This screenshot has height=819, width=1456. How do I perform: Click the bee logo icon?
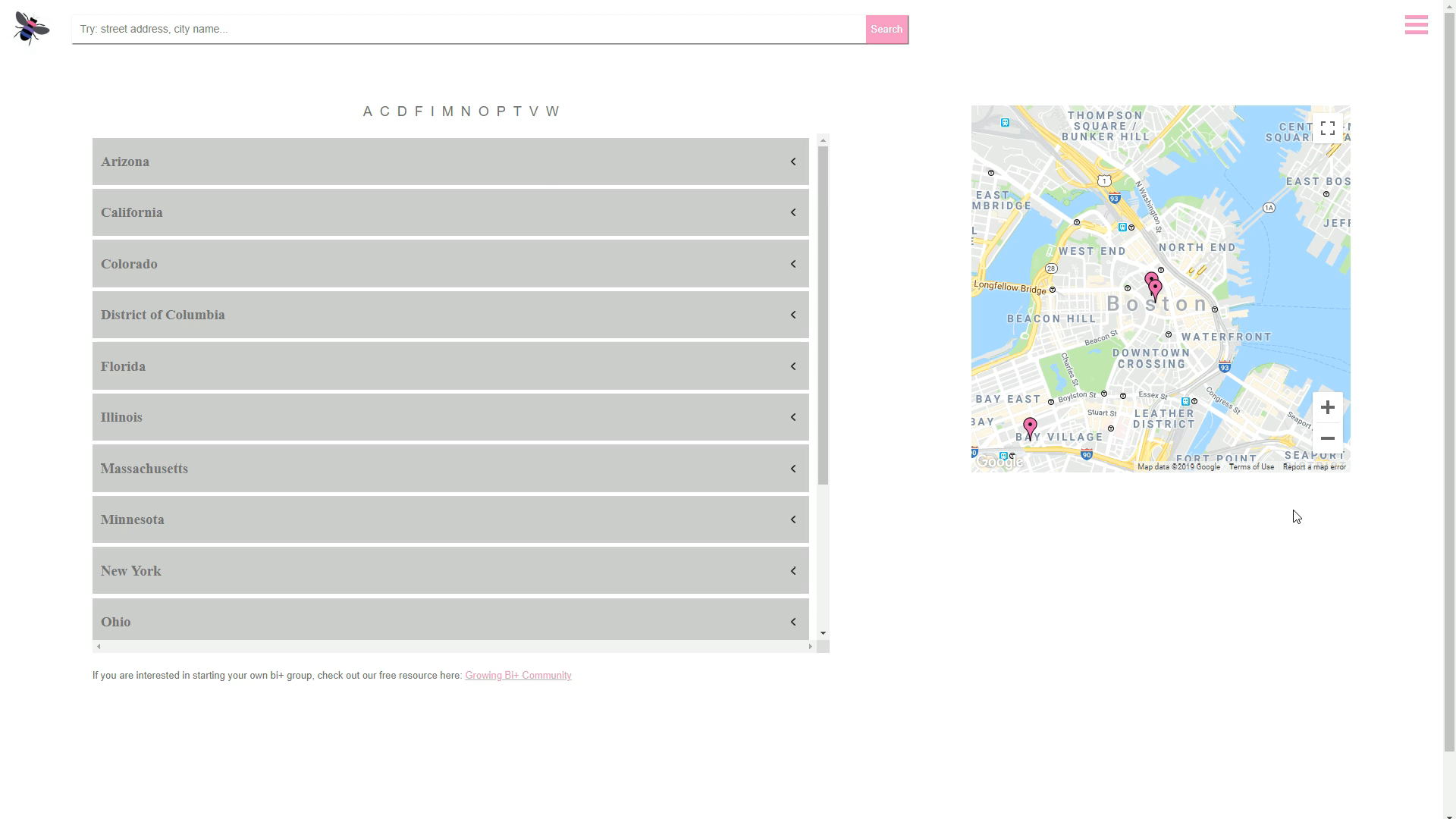coord(31,29)
